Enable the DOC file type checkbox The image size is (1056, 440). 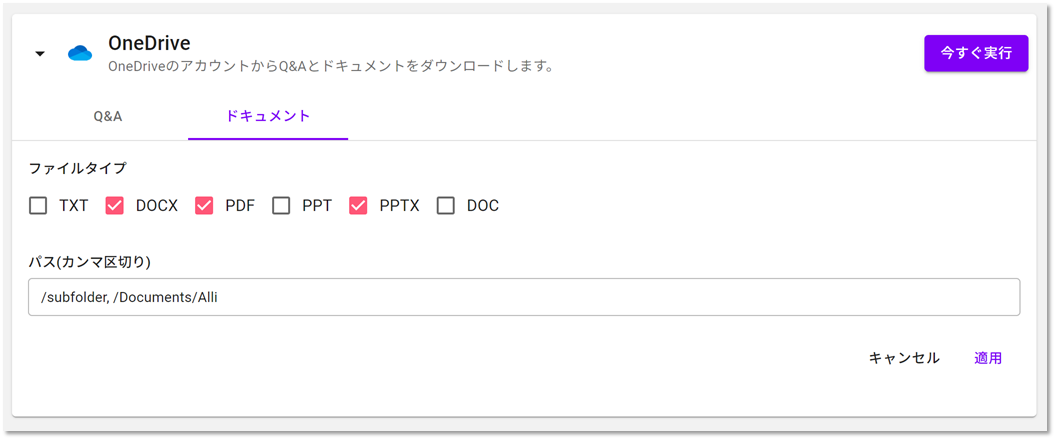pyautogui.click(x=446, y=206)
